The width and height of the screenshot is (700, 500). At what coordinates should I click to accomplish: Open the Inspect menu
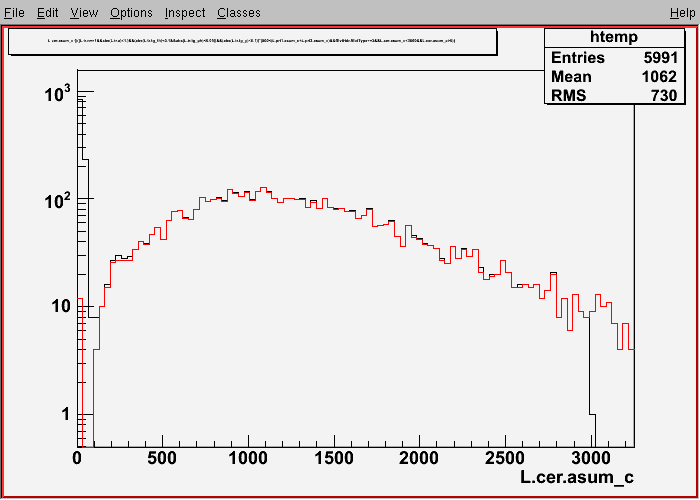185,13
